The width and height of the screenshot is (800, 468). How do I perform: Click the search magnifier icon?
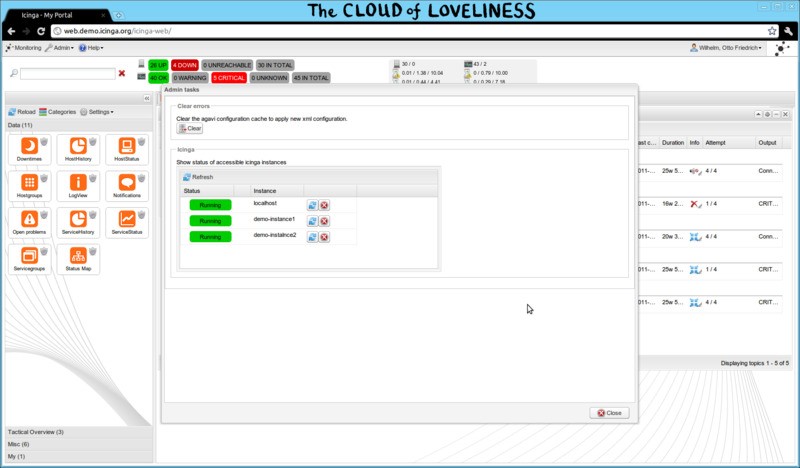coord(14,73)
